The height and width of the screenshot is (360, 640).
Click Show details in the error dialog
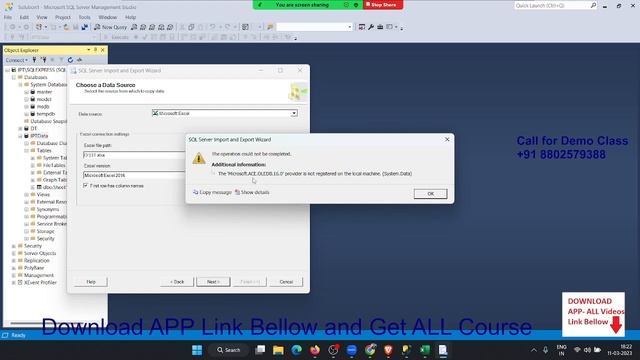pyautogui.click(x=252, y=192)
